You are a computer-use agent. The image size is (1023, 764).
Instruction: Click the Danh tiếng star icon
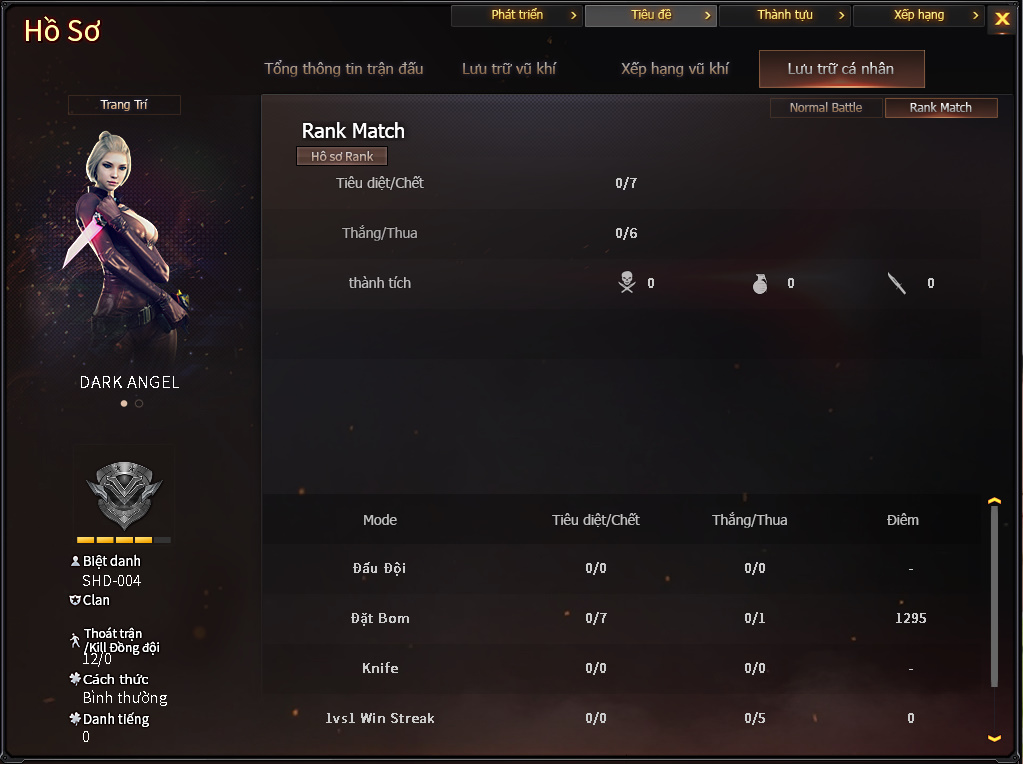click(75, 718)
